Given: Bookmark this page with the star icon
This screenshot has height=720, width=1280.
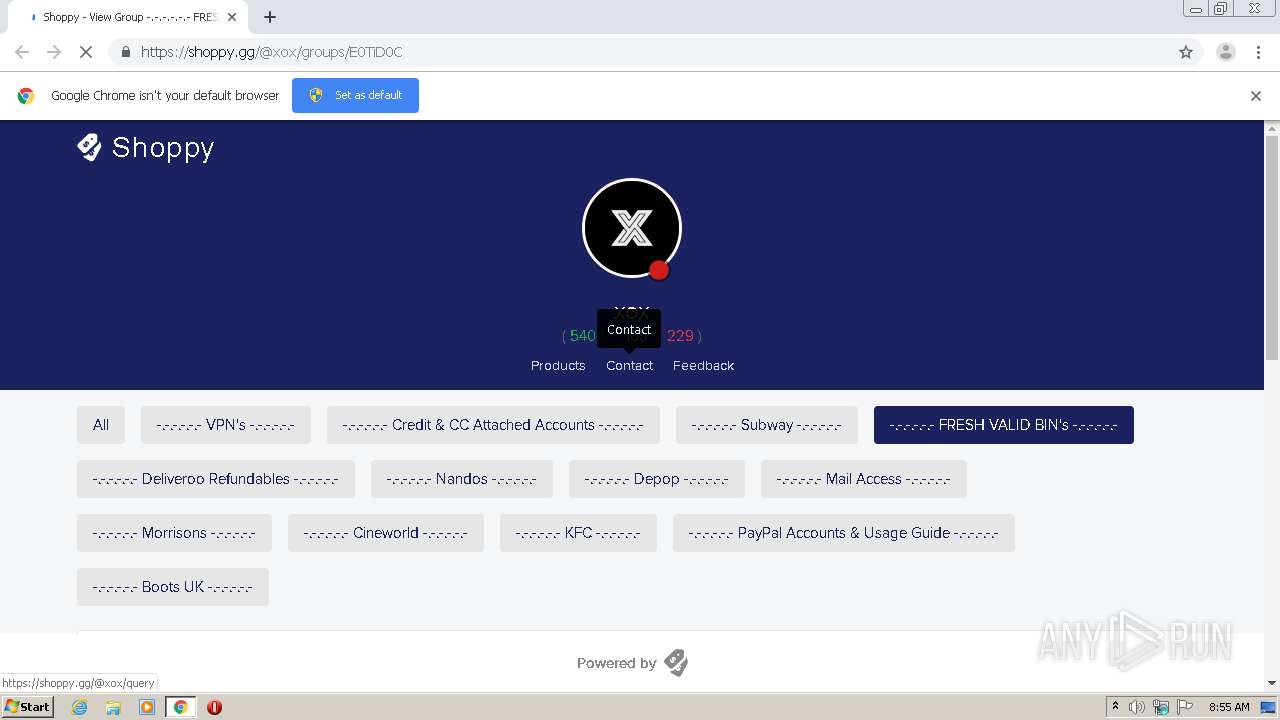Looking at the screenshot, I should 1186,52.
